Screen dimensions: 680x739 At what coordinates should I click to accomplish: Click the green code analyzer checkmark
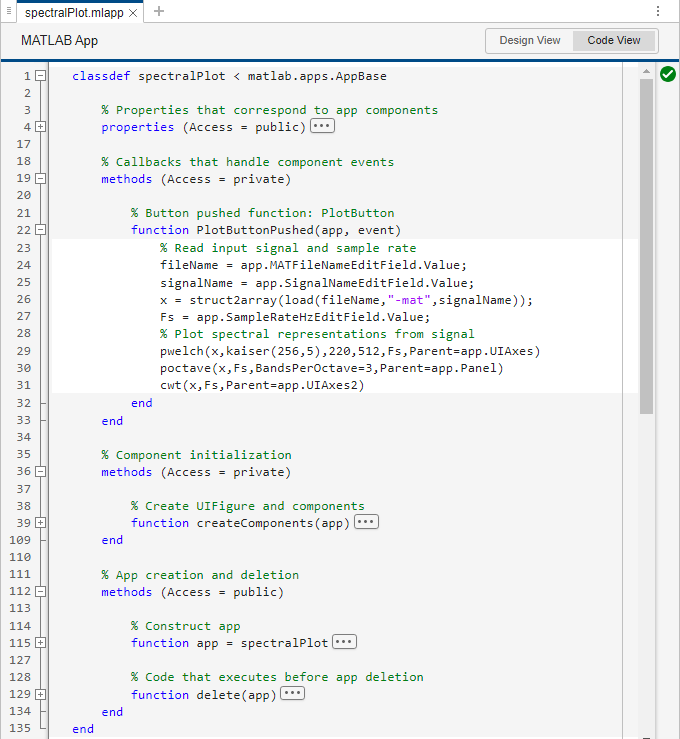pyautogui.click(x=668, y=74)
